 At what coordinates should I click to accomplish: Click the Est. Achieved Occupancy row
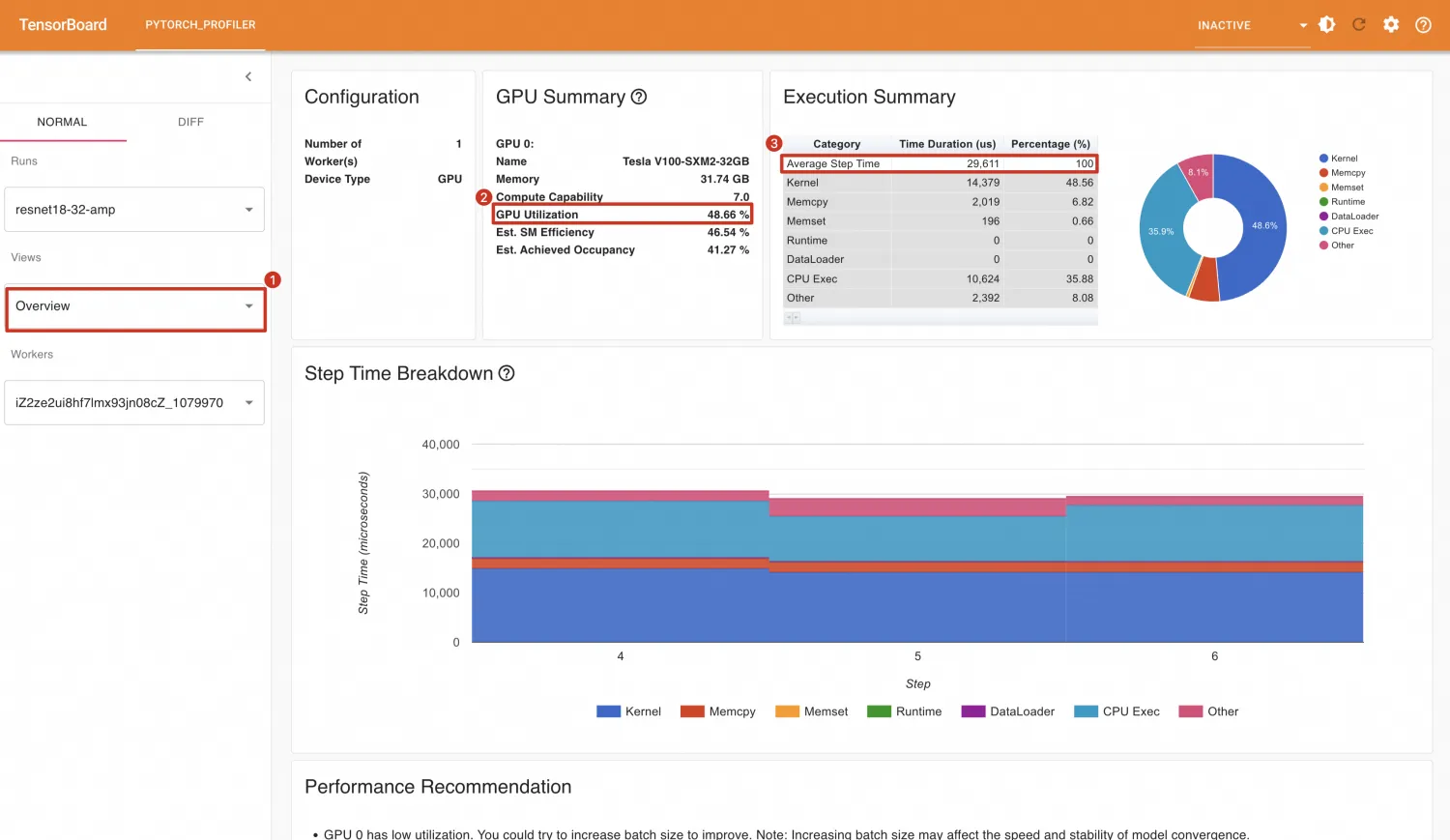(623, 249)
